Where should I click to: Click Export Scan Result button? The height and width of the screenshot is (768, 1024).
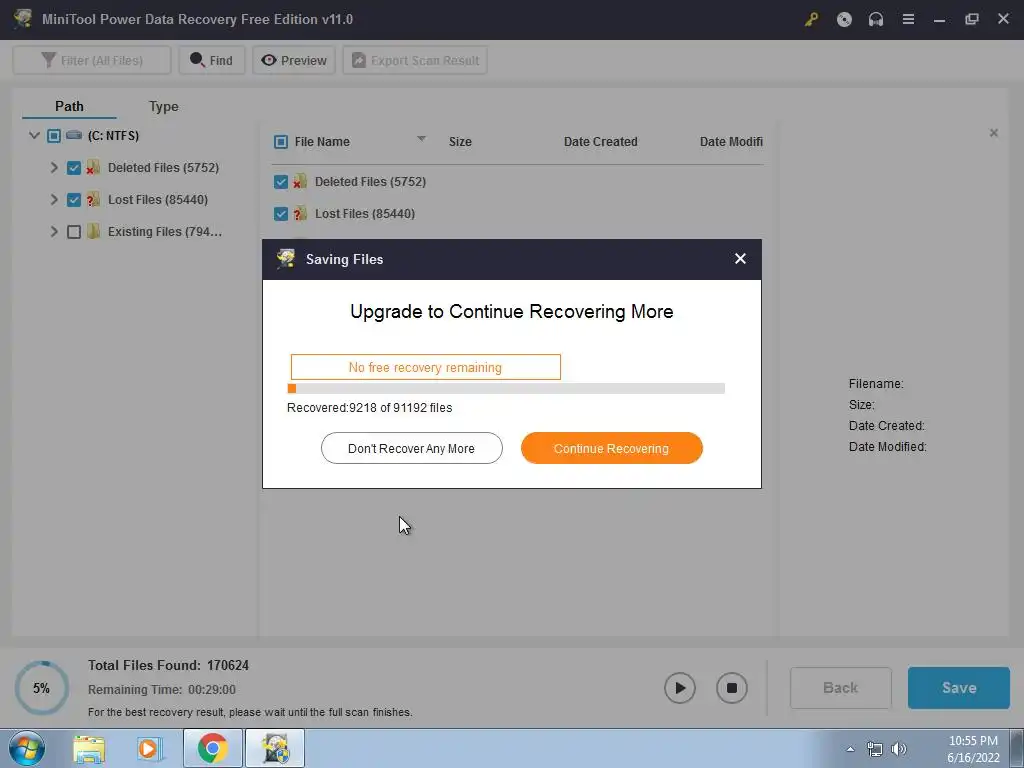click(415, 60)
